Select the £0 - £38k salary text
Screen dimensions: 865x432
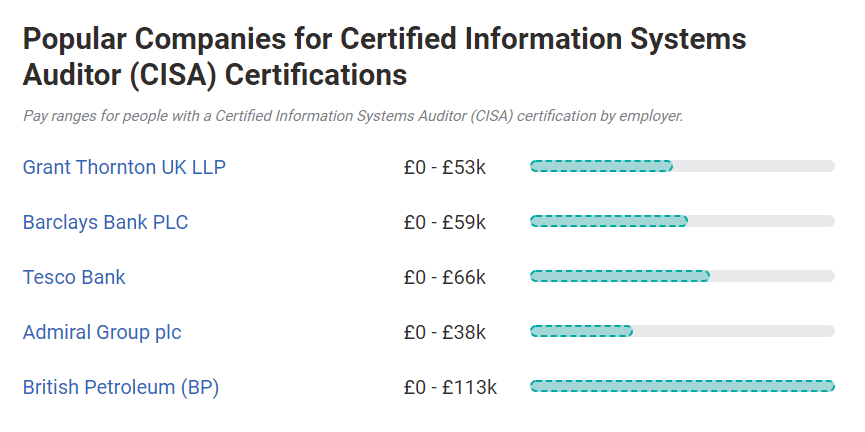tap(445, 332)
